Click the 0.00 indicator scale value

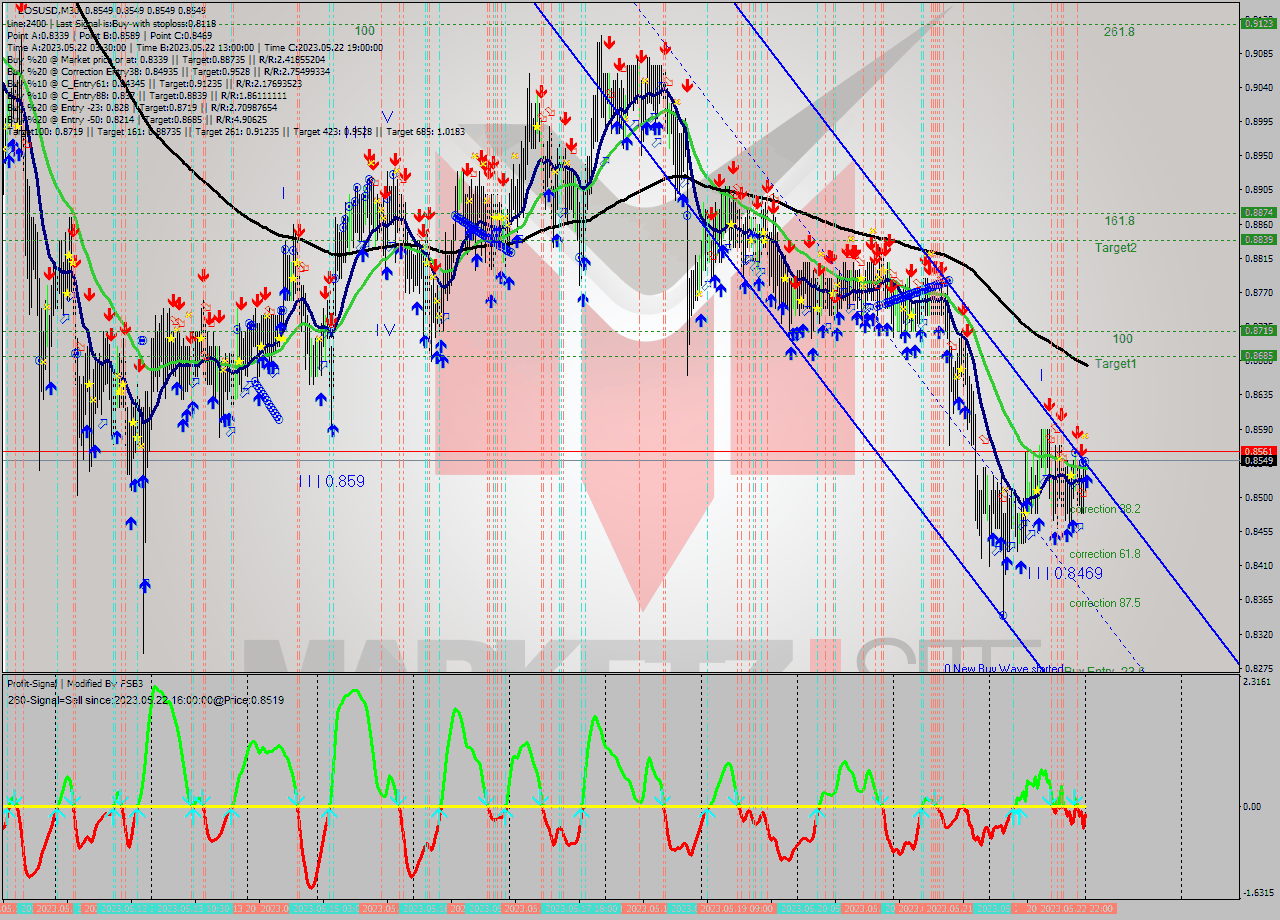coord(1251,806)
